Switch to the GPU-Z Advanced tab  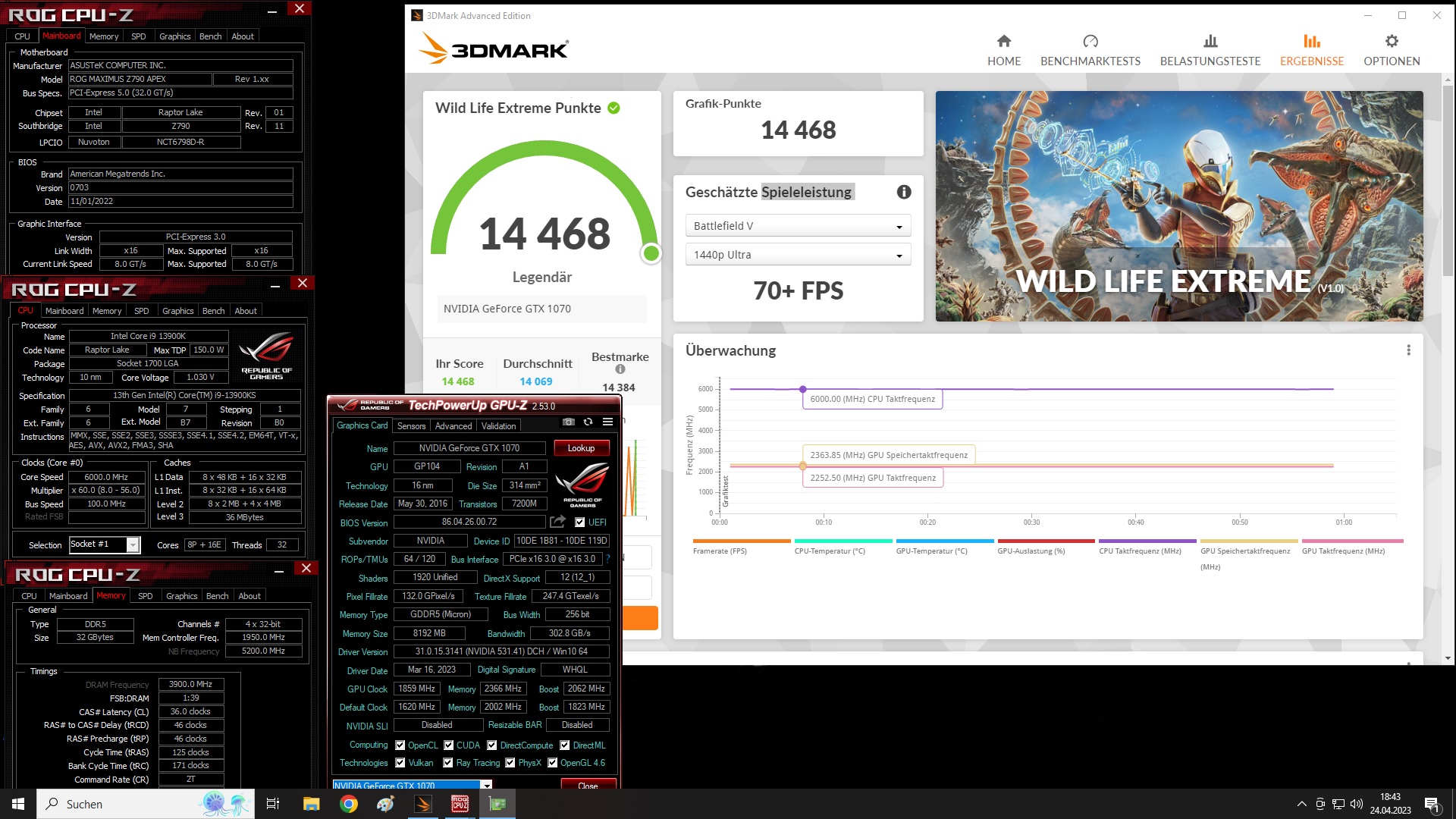(x=453, y=426)
